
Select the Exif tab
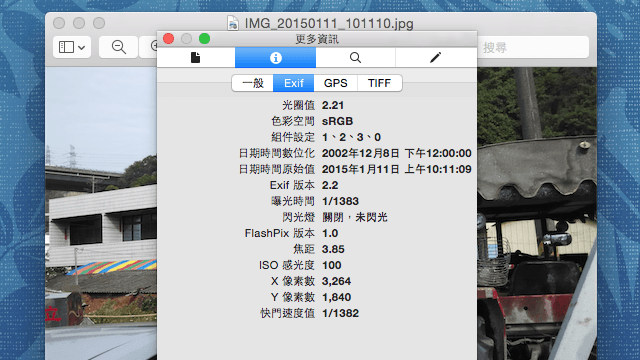tap(293, 83)
